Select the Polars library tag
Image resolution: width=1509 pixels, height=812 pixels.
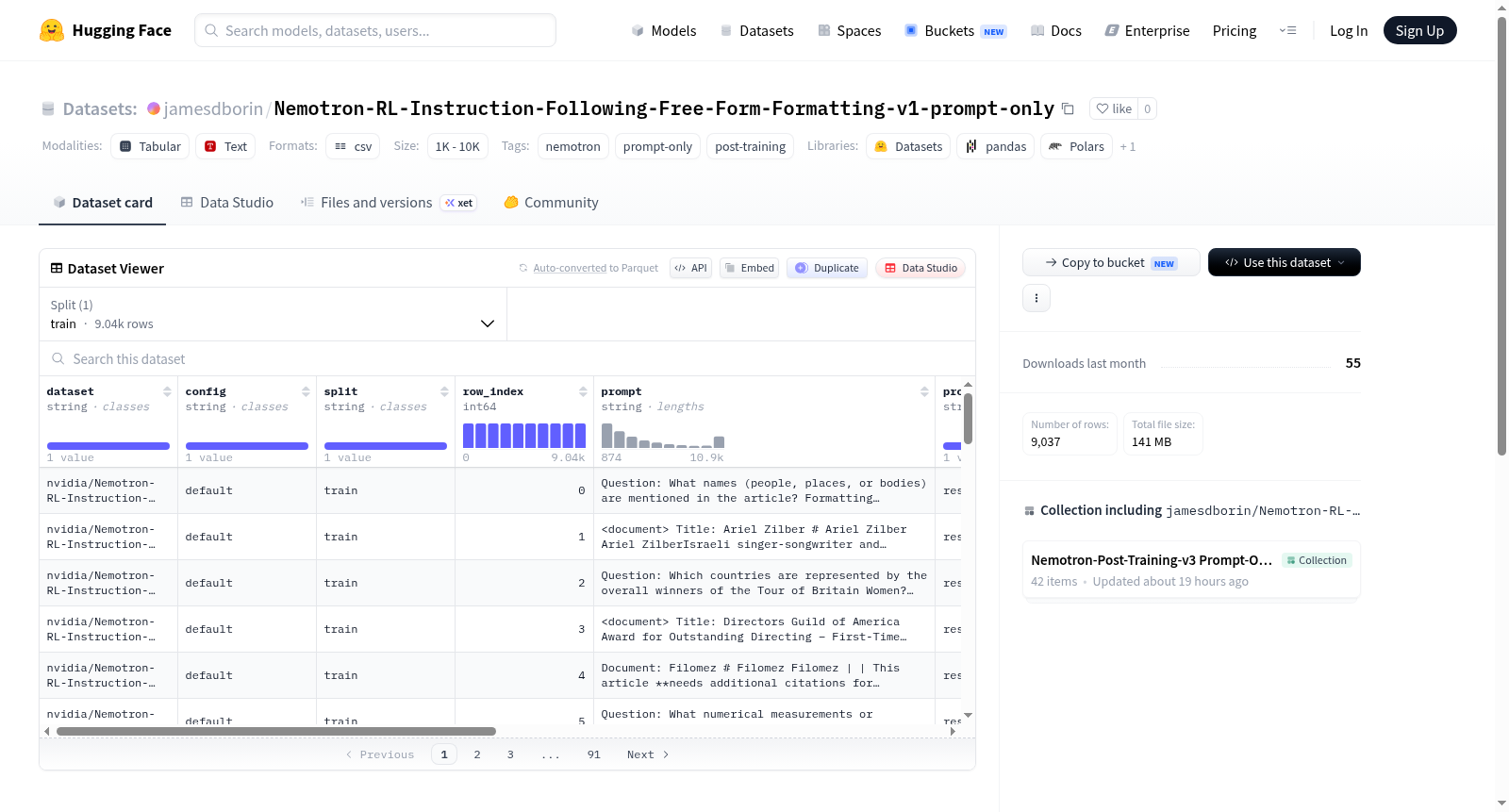1076,146
